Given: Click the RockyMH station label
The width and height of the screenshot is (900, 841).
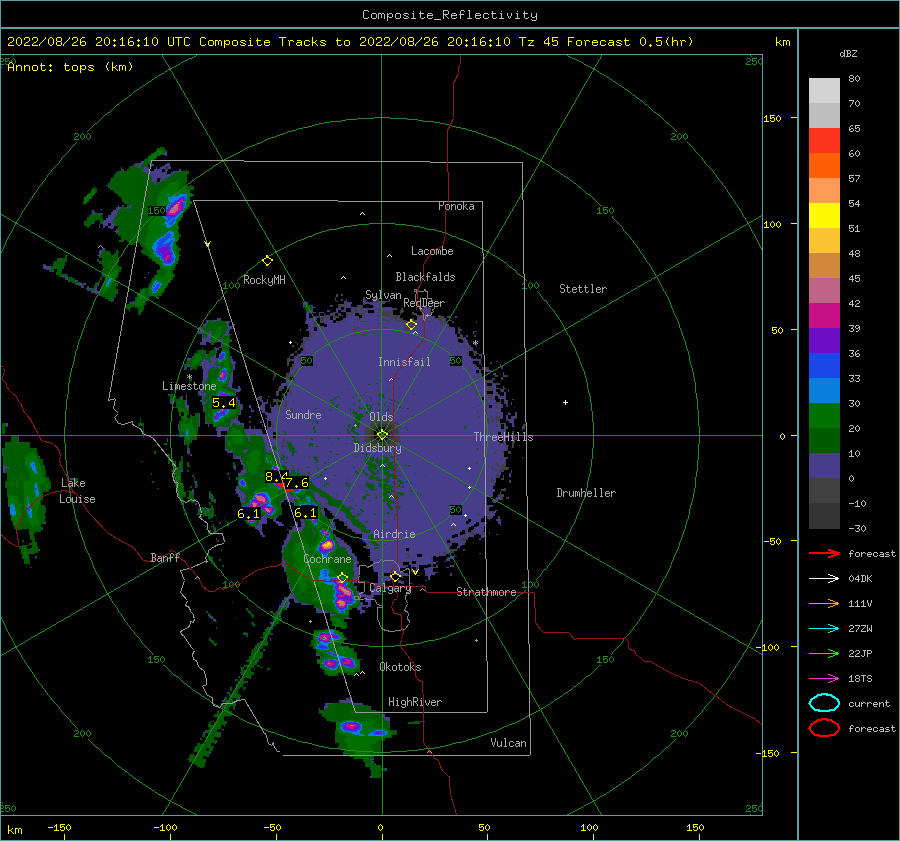Looking at the screenshot, I should tap(264, 280).
